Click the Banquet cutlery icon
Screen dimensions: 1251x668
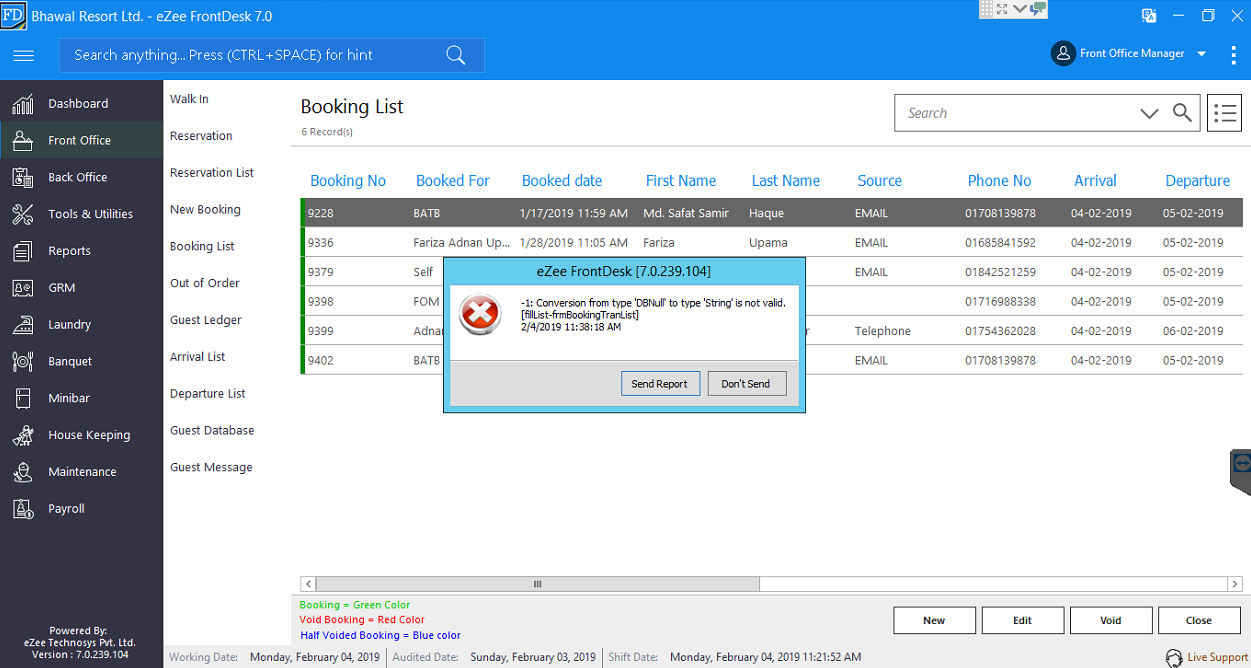(x=23, y=361)
